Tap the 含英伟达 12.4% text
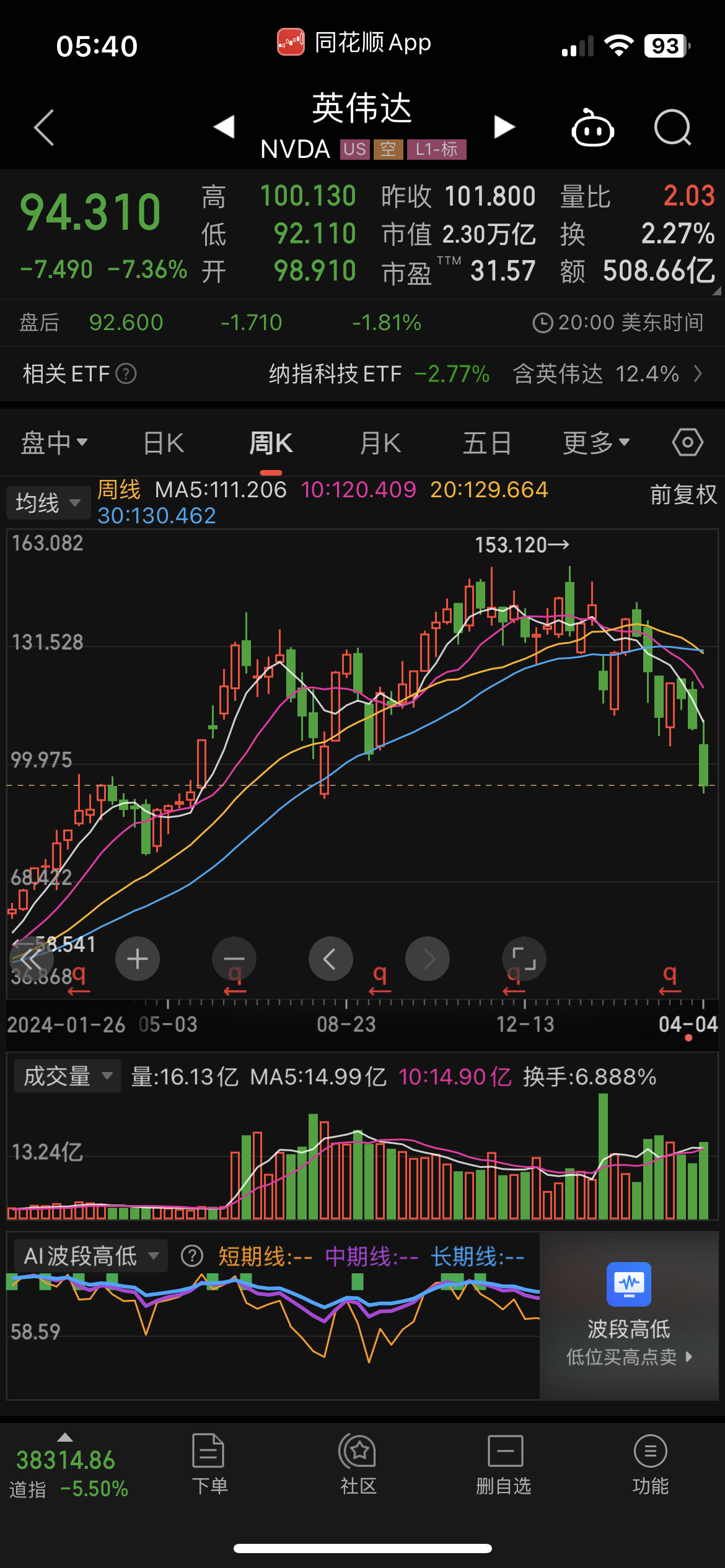The image size is (725, 1568). 596,374
